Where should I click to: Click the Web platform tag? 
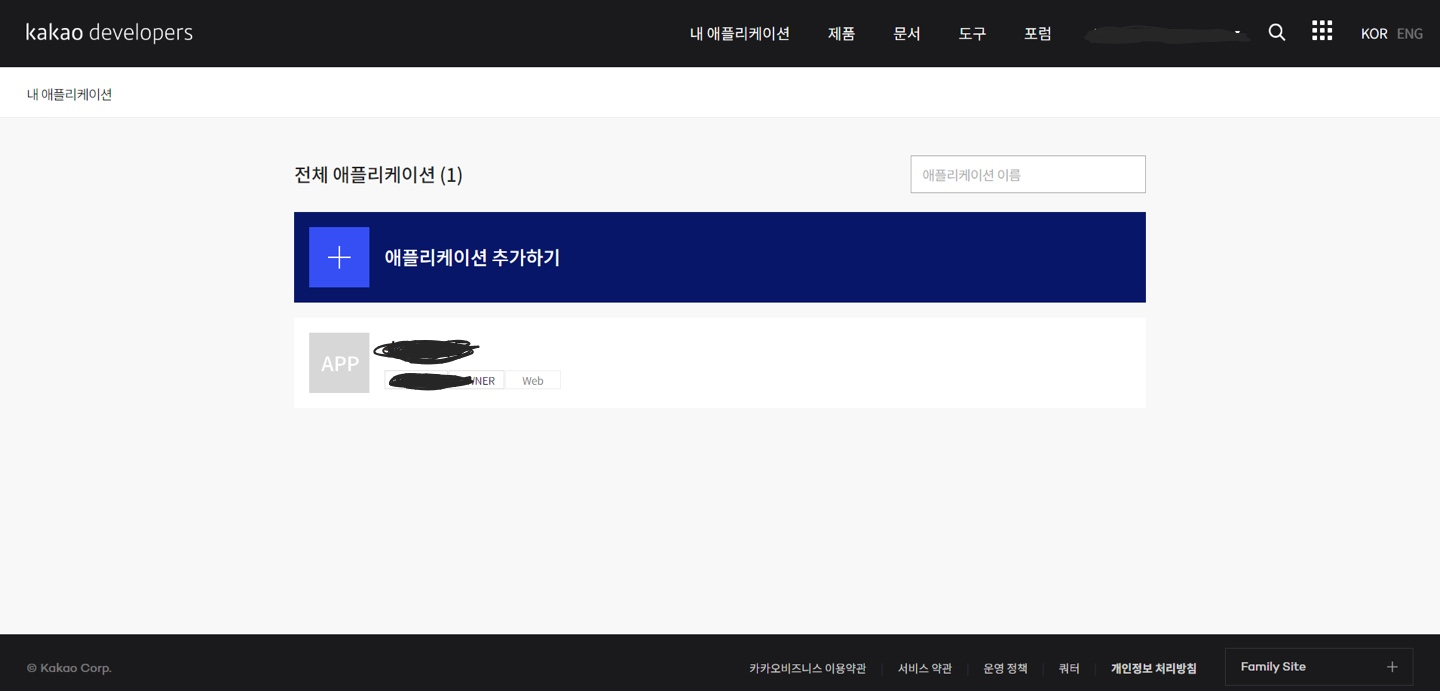click(533, 380)
